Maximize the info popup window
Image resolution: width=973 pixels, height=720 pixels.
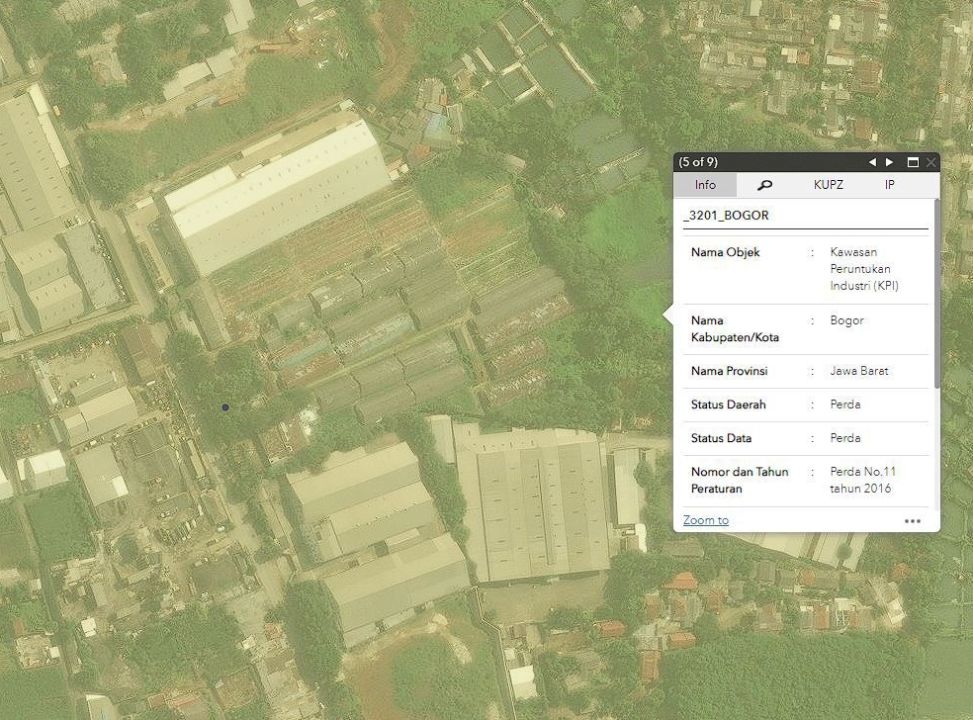912,162
